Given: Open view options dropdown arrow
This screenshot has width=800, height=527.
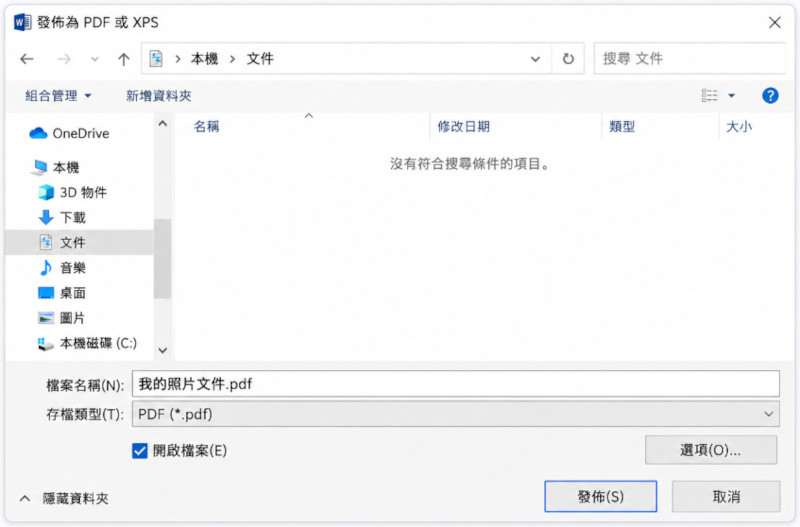Looking at the screenshot, I should click(x=731, y=95).
